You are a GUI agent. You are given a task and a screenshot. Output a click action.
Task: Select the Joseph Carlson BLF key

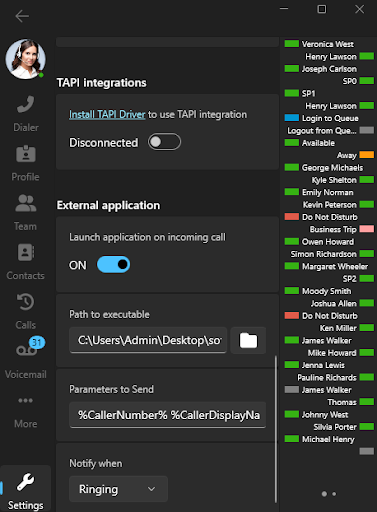coord(321,69)
